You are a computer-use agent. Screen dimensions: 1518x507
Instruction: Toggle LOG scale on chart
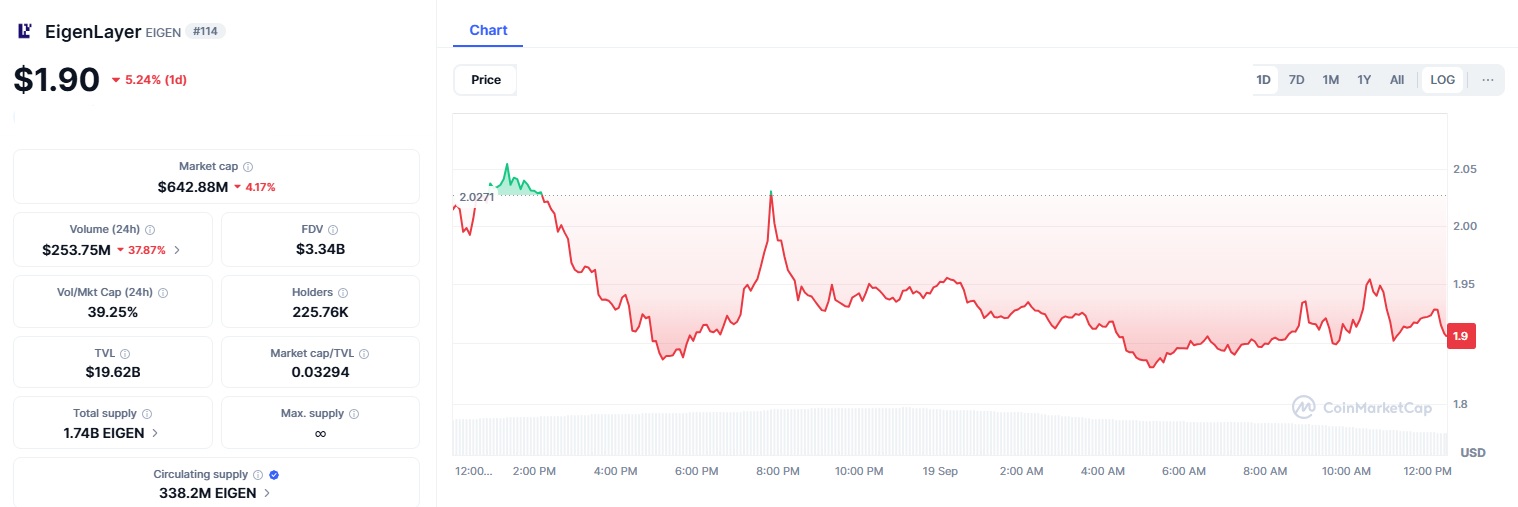point(1443,80)
